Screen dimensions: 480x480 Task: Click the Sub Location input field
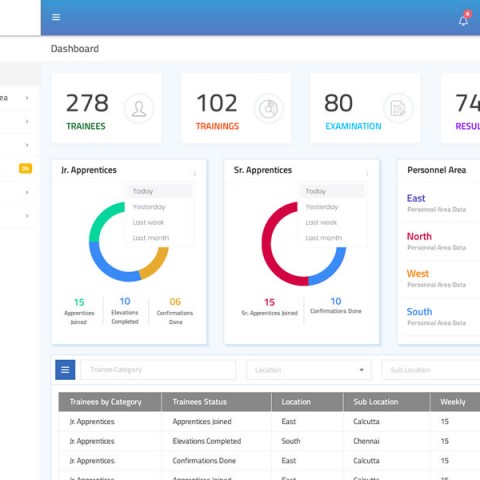coord(431,370)
